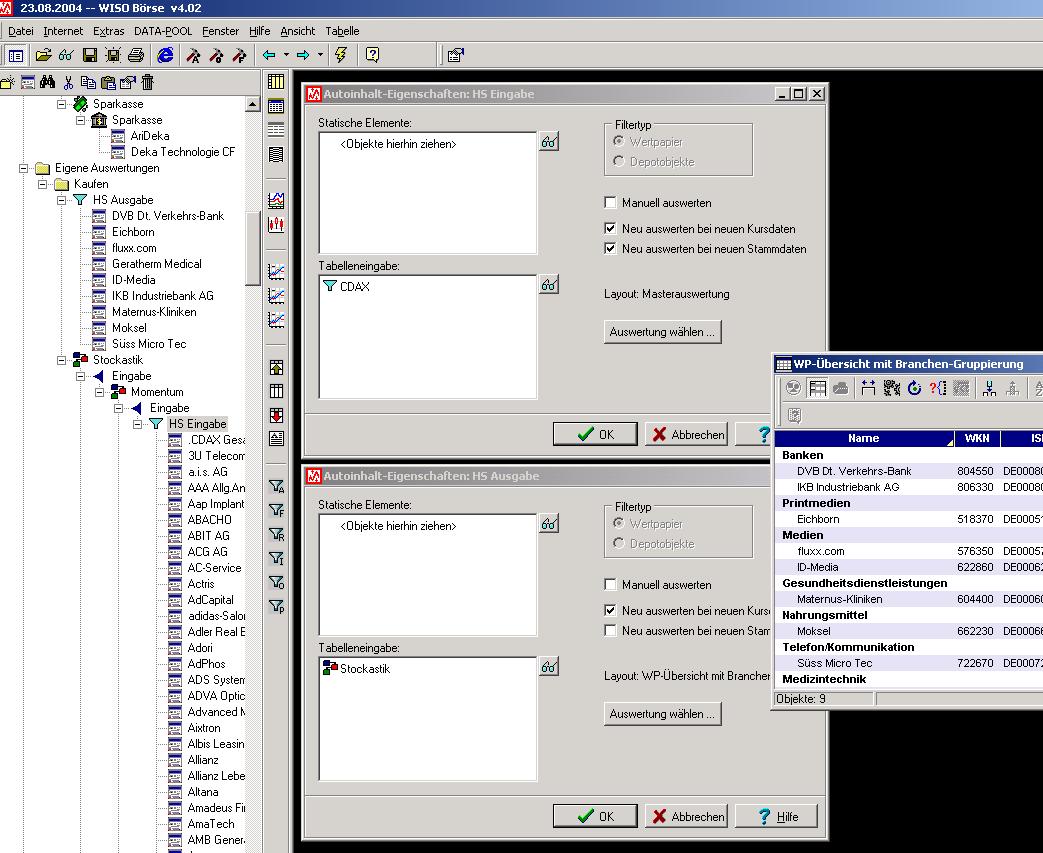Click the scissors cut icon
The image size is (1043, 853).
pyautogui.click(x=69, y=83)
